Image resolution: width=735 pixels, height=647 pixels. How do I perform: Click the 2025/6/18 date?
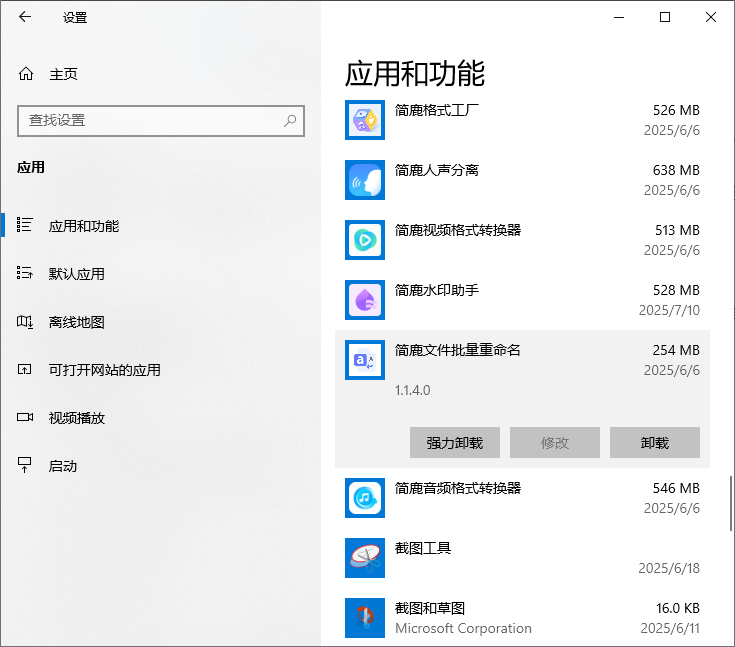[669, 568]
